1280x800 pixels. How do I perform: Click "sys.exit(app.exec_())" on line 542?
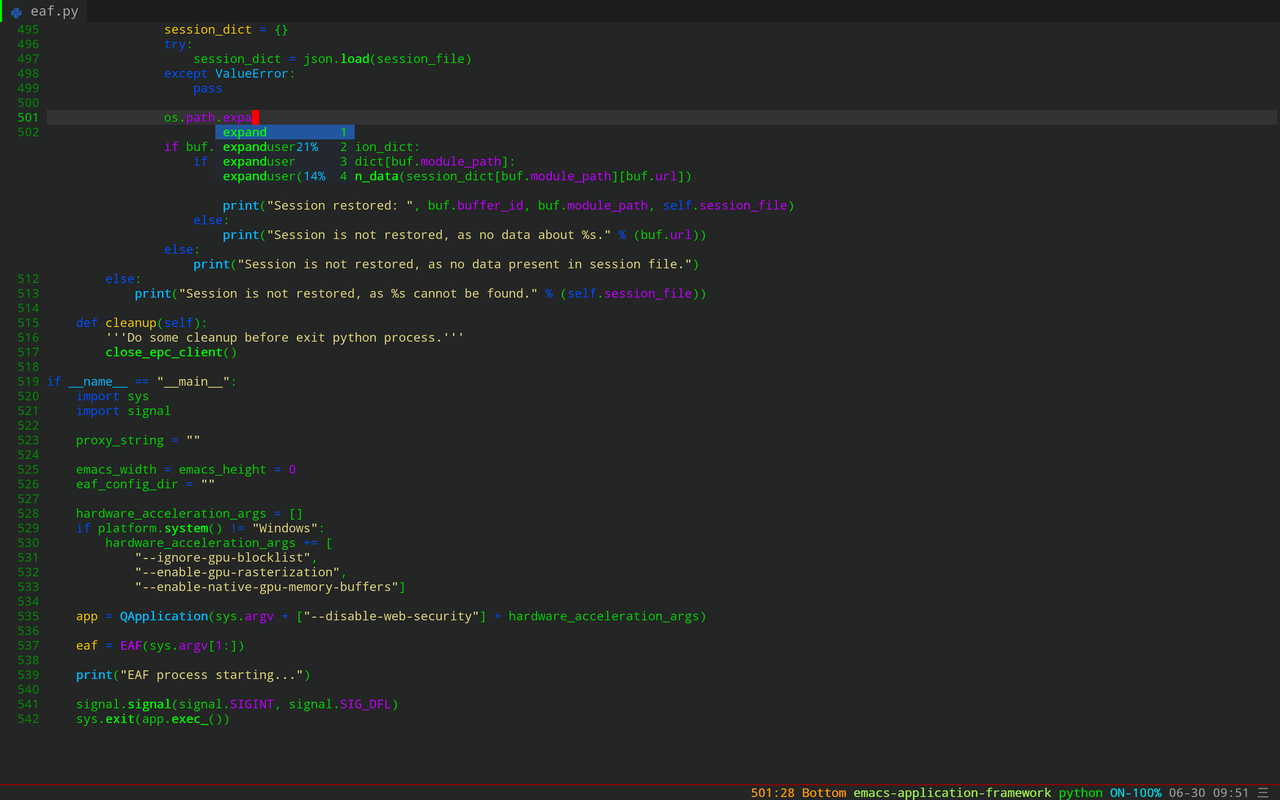click(153, 719)
